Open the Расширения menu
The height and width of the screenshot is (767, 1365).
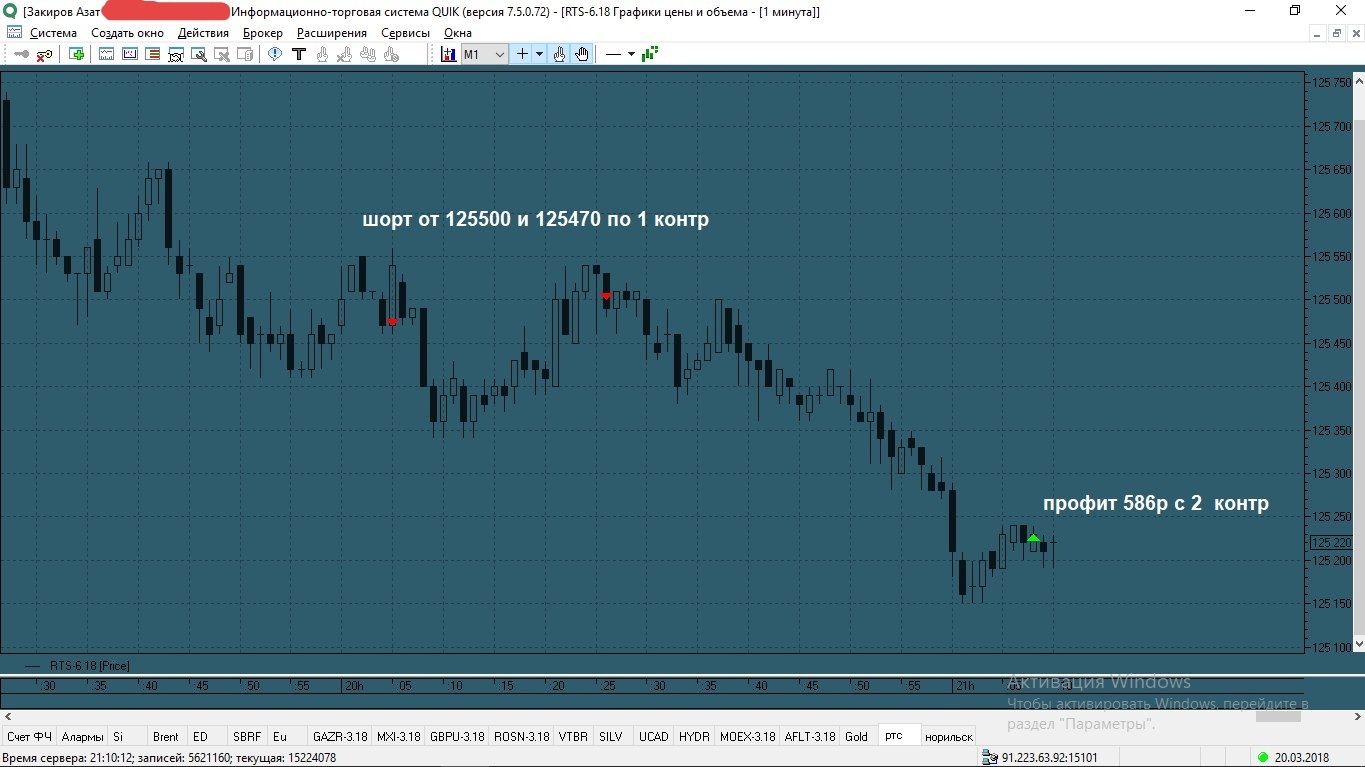pos(332,33)
